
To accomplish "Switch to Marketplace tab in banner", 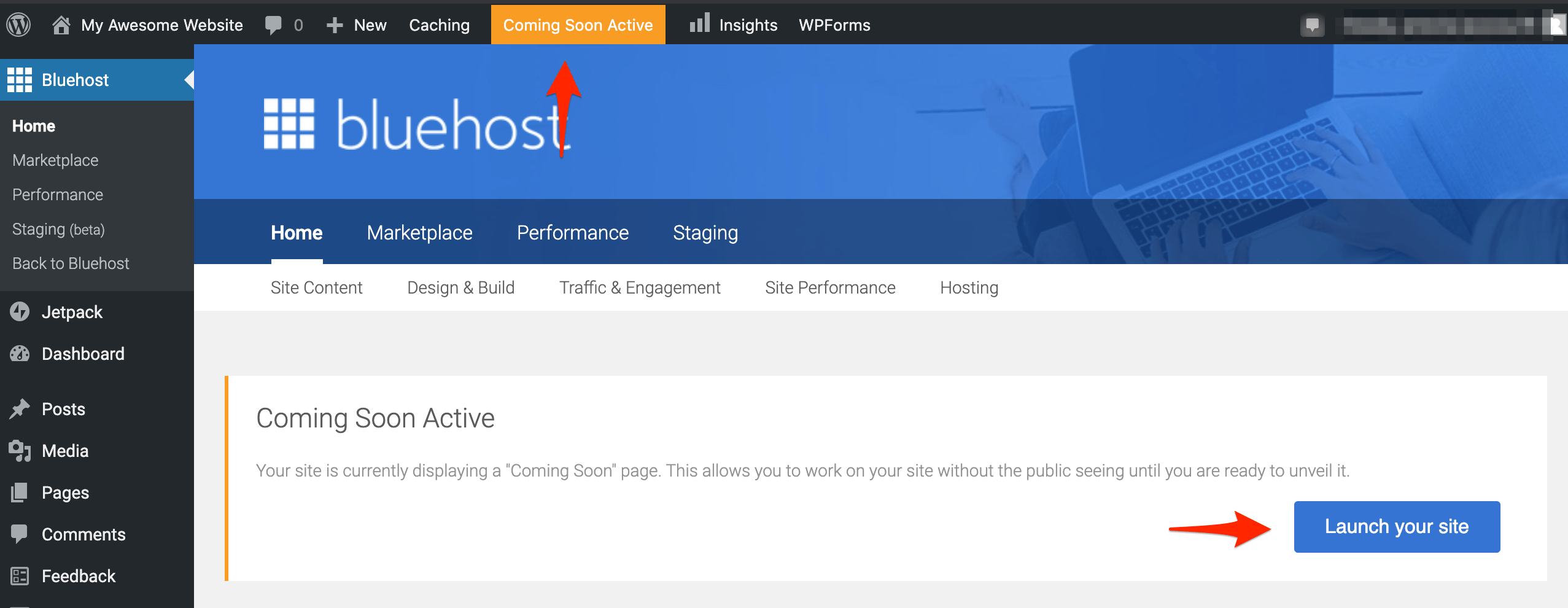I will click(419, 233).
